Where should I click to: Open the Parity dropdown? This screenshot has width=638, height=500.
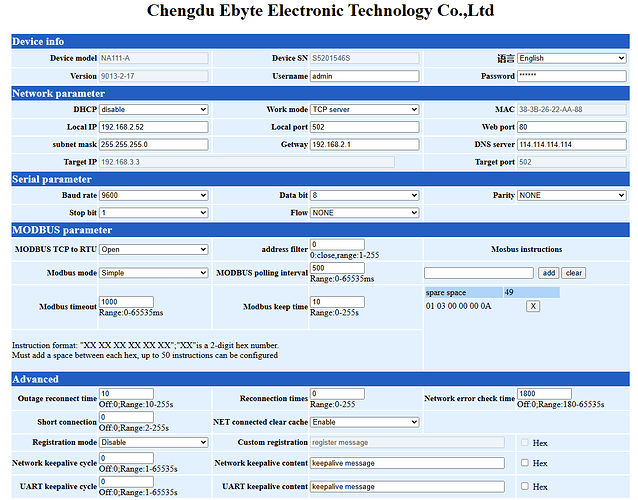click(x=571, y=195)
